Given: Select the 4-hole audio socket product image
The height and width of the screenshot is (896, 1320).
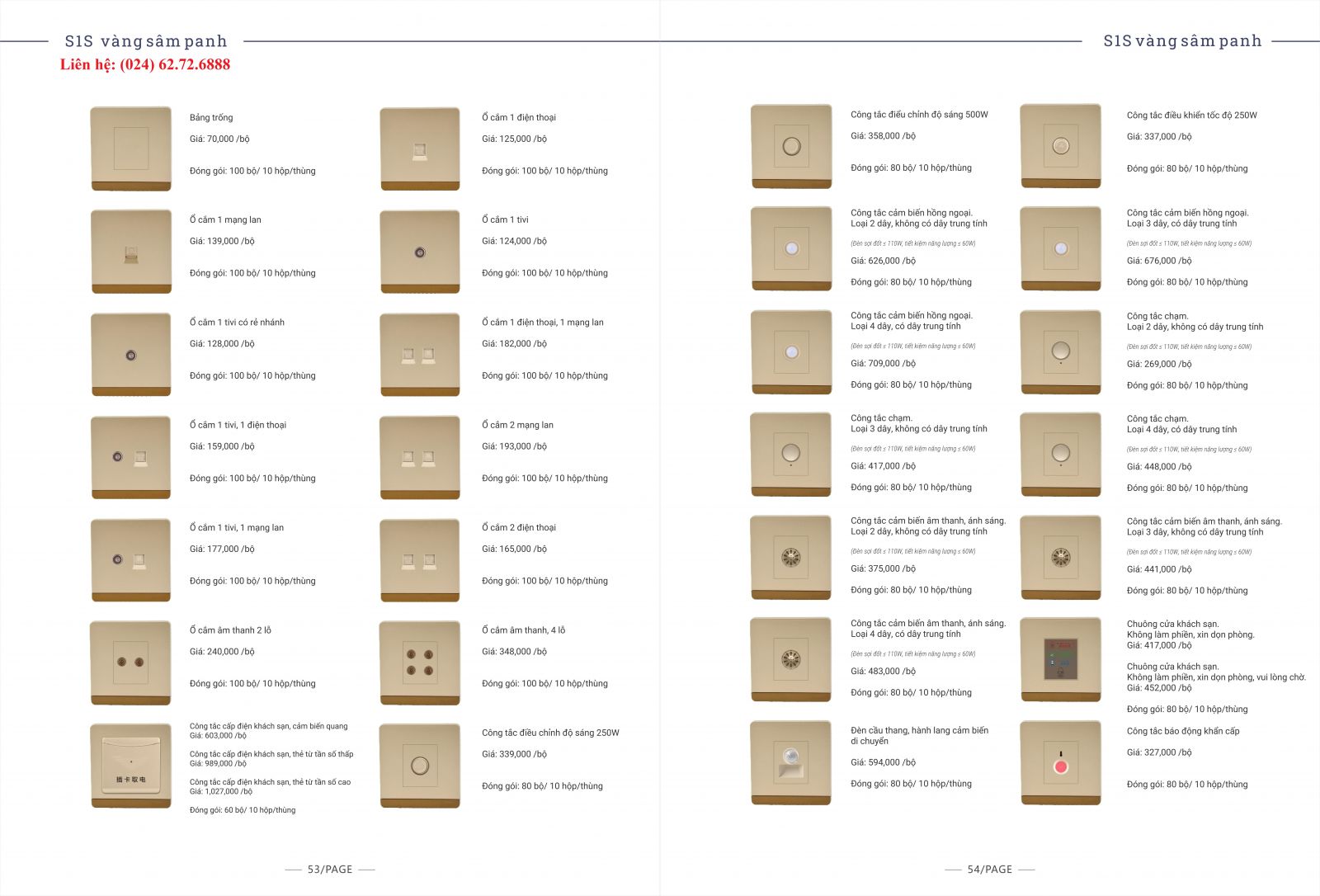Looking at the screenshot, I should click(x=419, y=663).
